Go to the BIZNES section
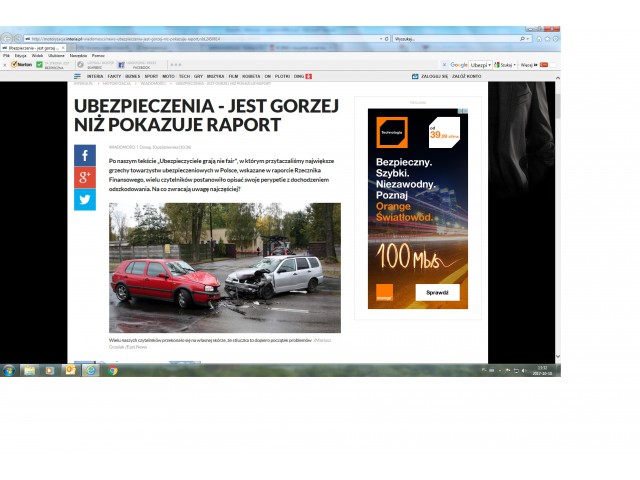This screenshot has width=640, height=480. point(132,75)
